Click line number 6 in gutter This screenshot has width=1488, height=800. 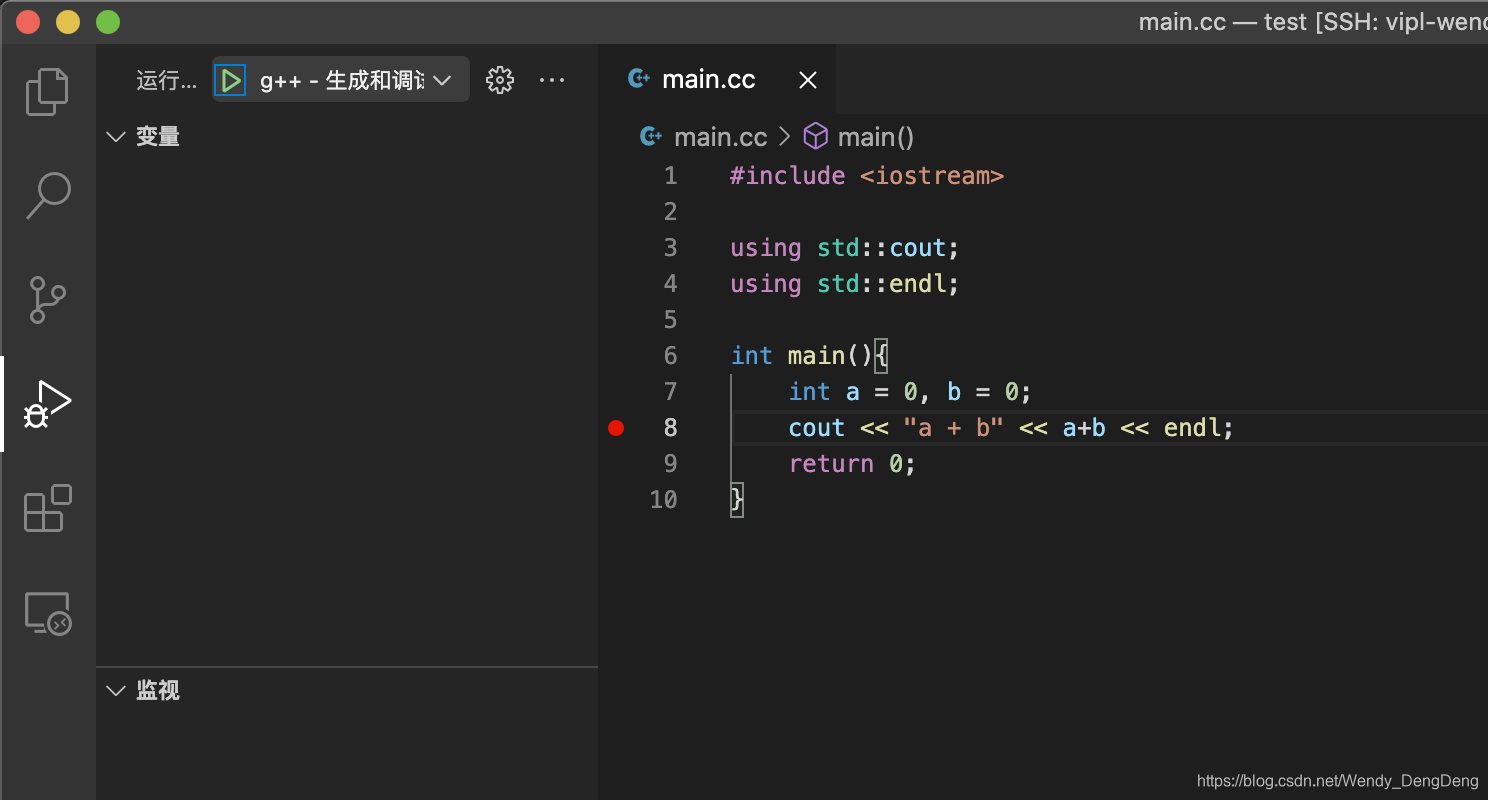670,356
